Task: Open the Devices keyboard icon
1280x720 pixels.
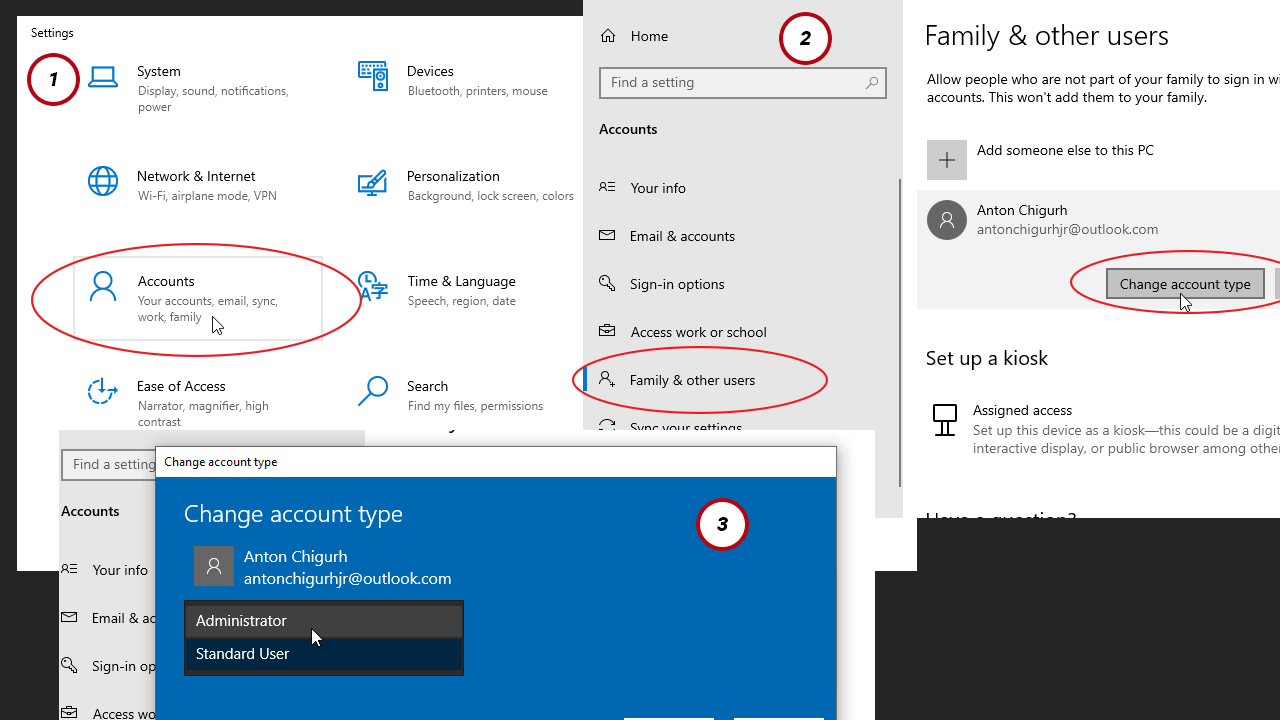Action: pyautogui.click(x=372, y=76)
